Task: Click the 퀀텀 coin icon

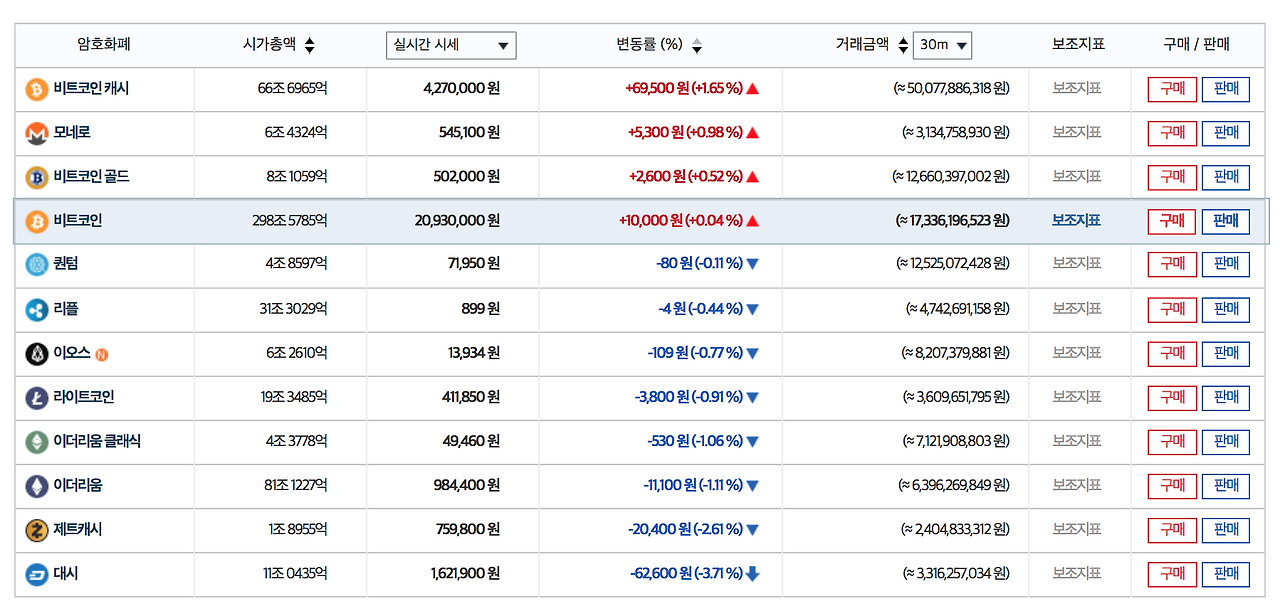Action: [37, 264]
